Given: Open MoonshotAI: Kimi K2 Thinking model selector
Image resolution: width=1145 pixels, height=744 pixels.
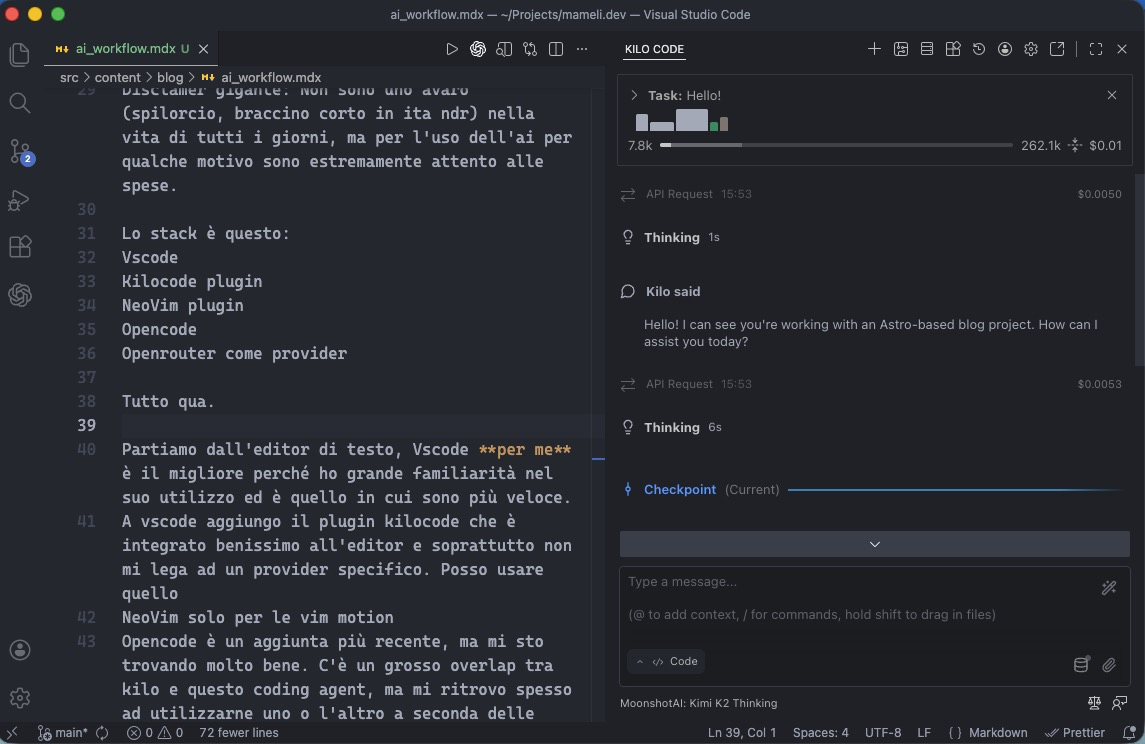Looking at the screenshot, I should 698,703.
